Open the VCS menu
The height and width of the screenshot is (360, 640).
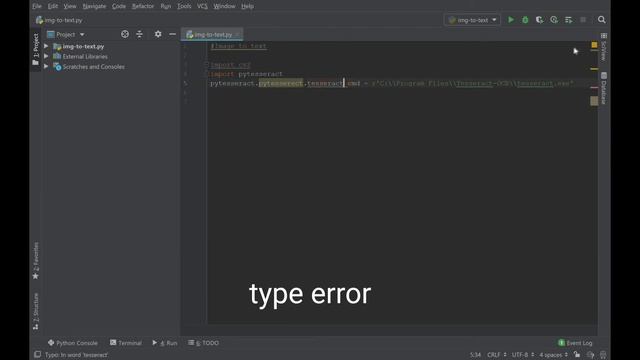202,6
